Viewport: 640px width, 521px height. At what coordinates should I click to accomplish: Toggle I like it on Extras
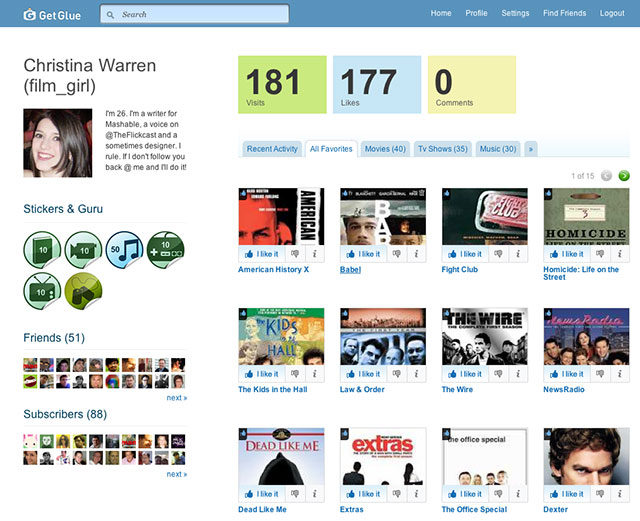363,494
